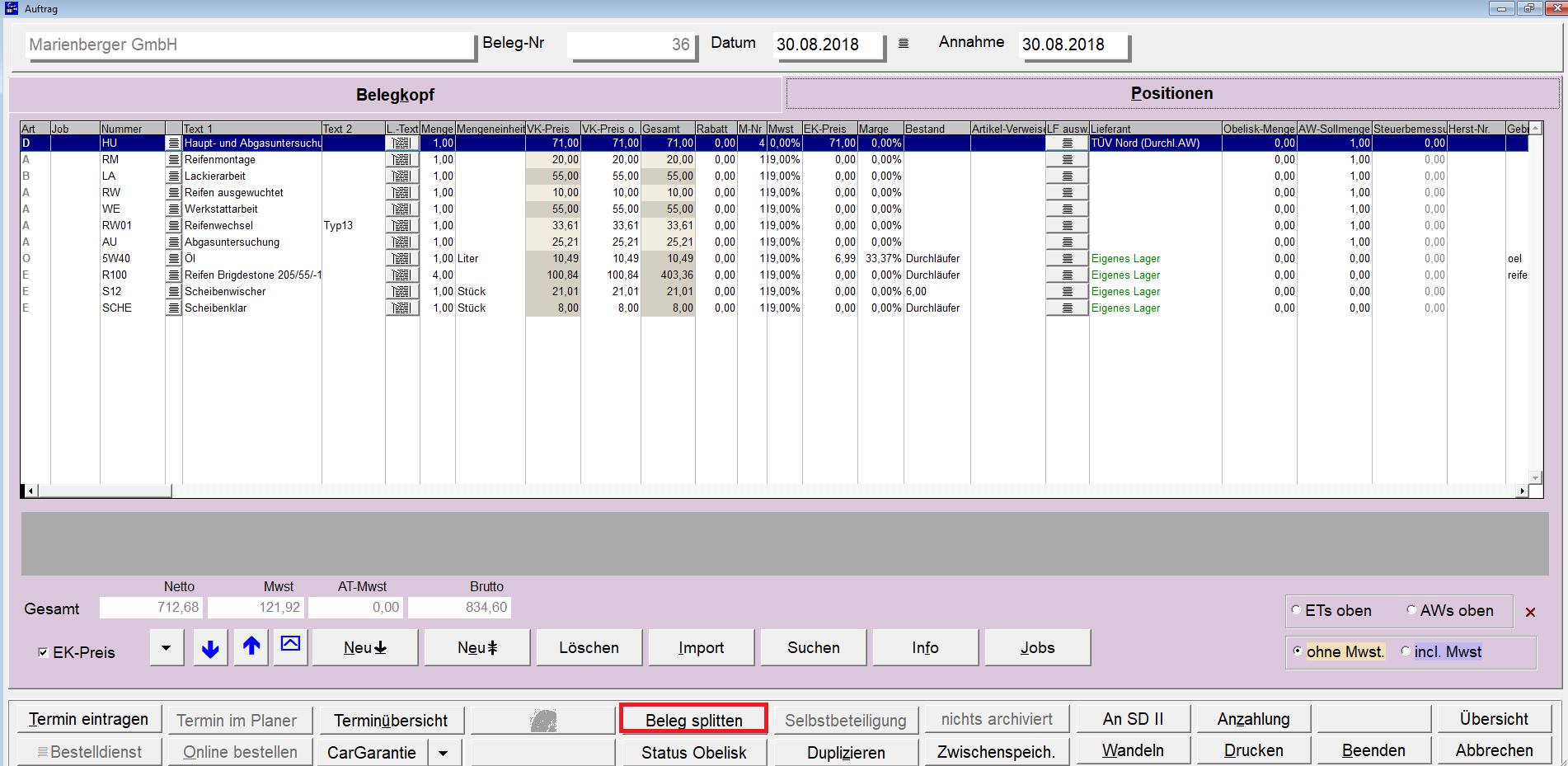Open the CarGarantie dropdown arrow
Screen dimensions: 1568x766
coord(444,753)
